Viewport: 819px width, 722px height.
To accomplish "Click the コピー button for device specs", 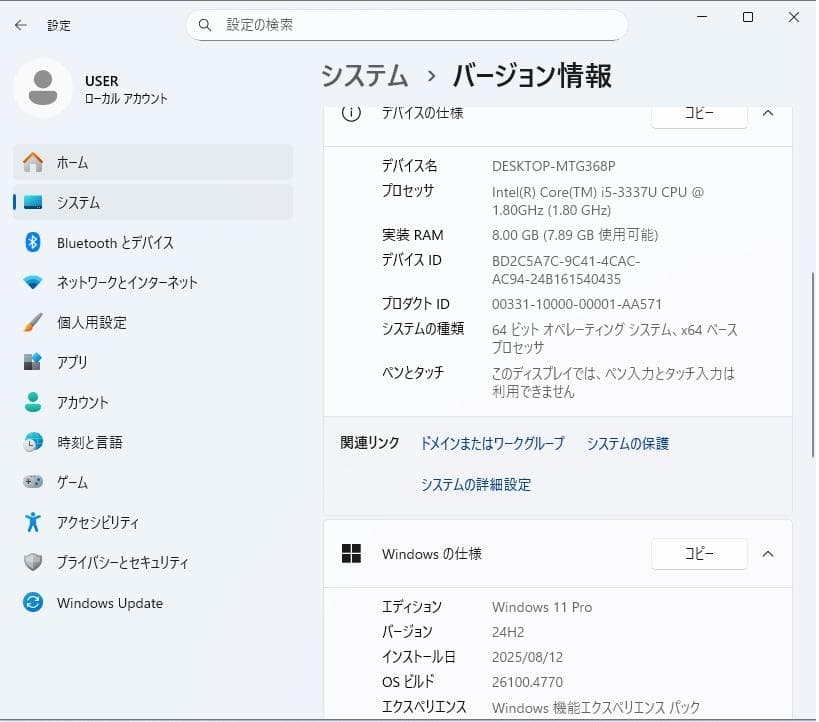I will coord(698,114).
